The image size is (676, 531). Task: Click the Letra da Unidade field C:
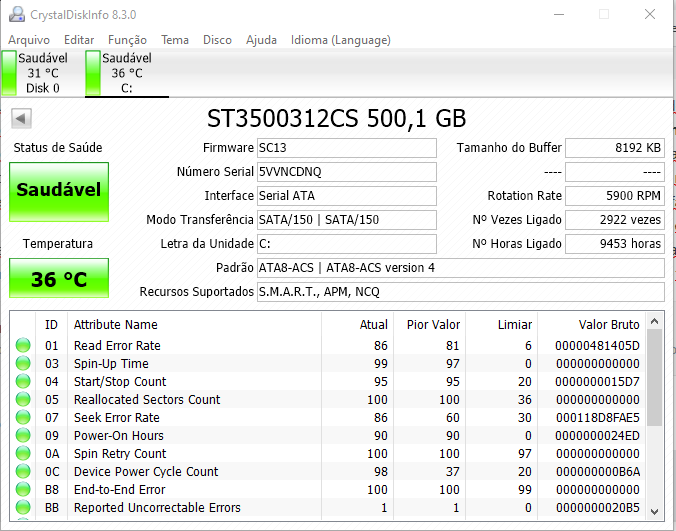(347, 244)
